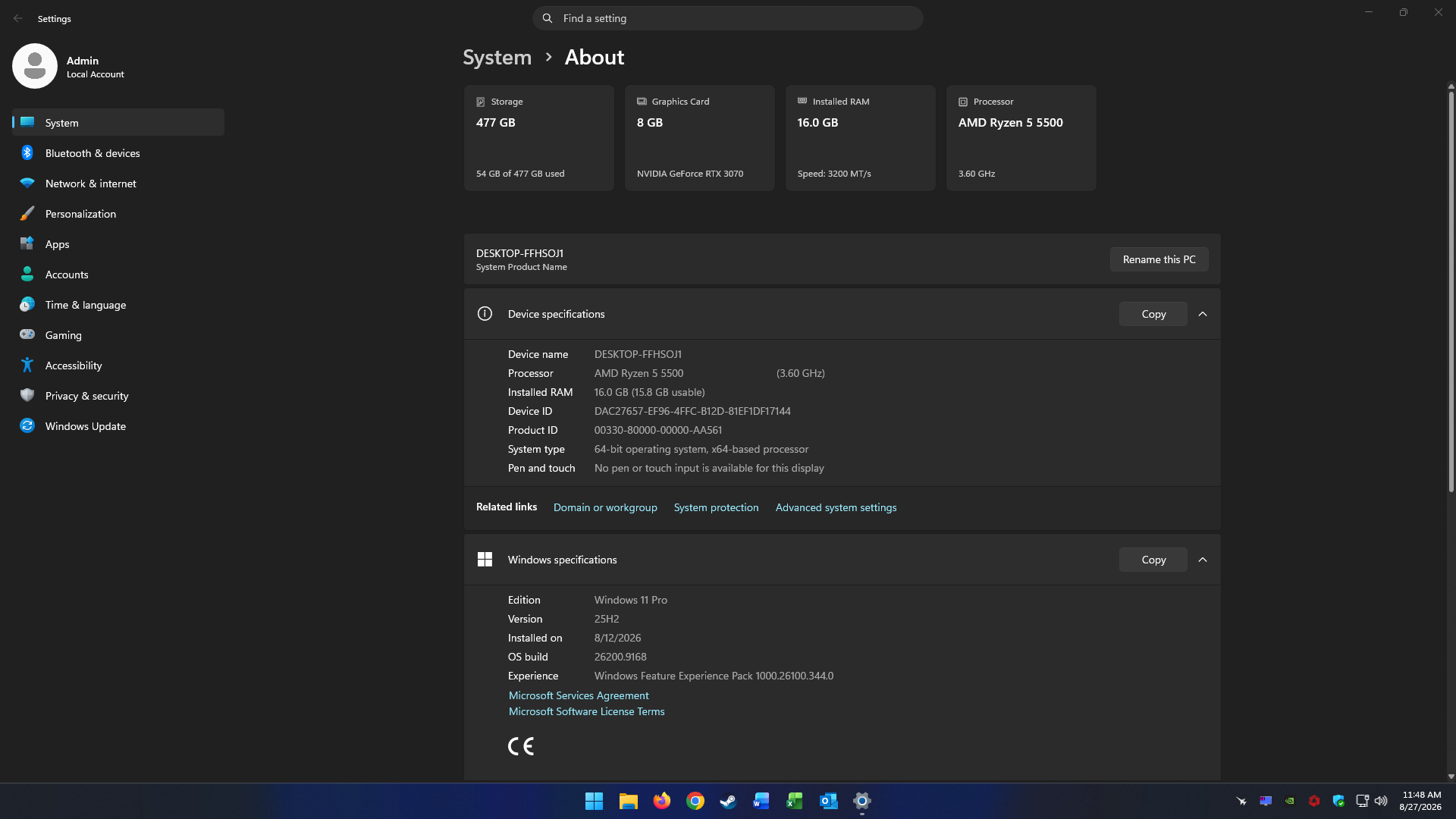Open Microsoft Services Agreement link
1456x819 pixels.
coord(579,695)
